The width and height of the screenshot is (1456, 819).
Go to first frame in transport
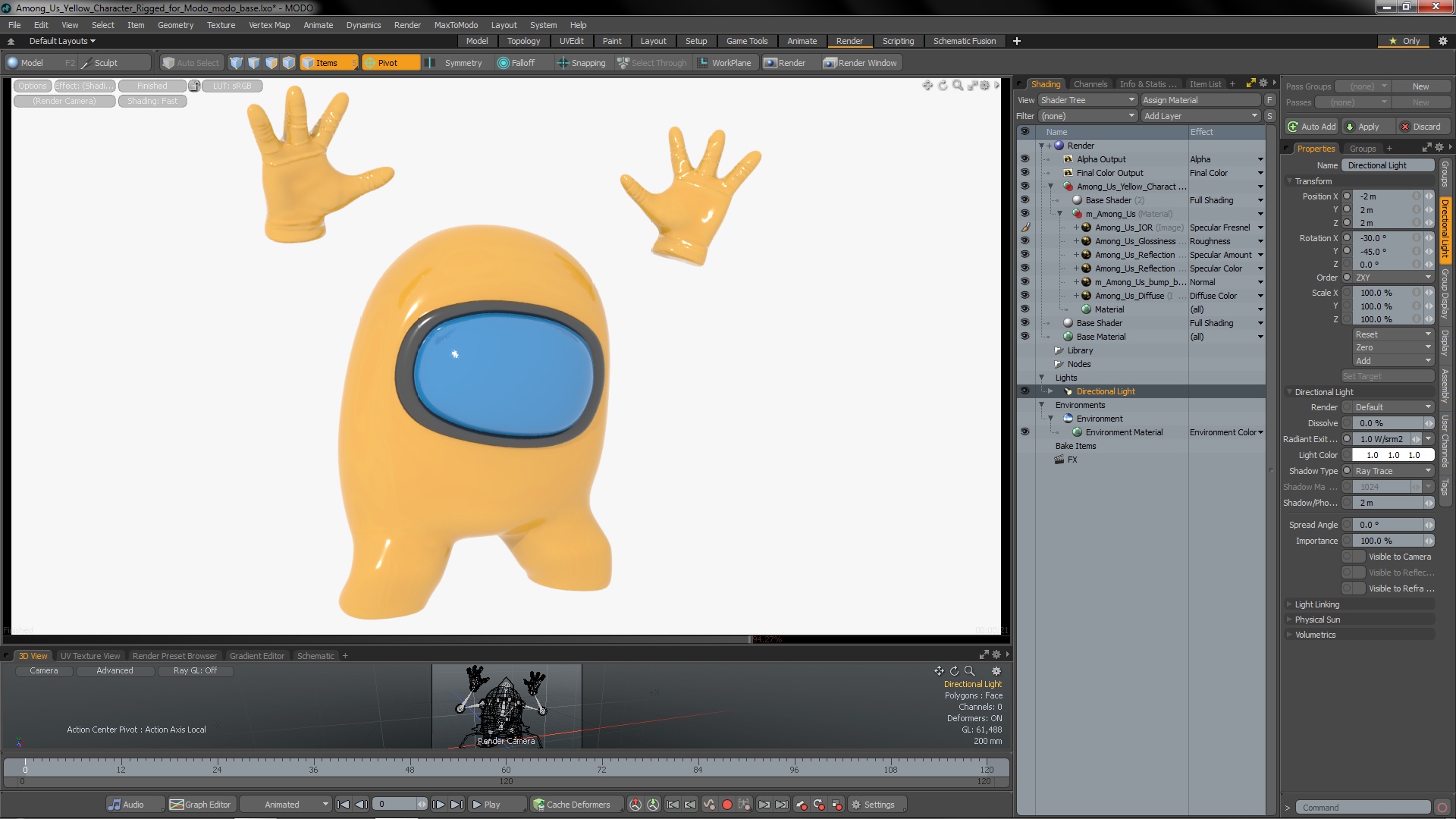pyautogui.click(x=343, y=805)
